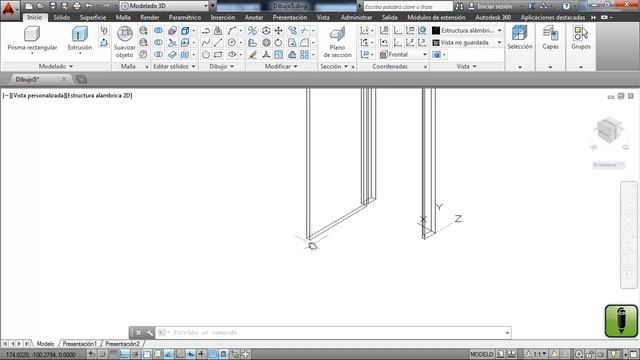
Task: Toggle infer constraints in the status bar
Action: coord(91,354)
